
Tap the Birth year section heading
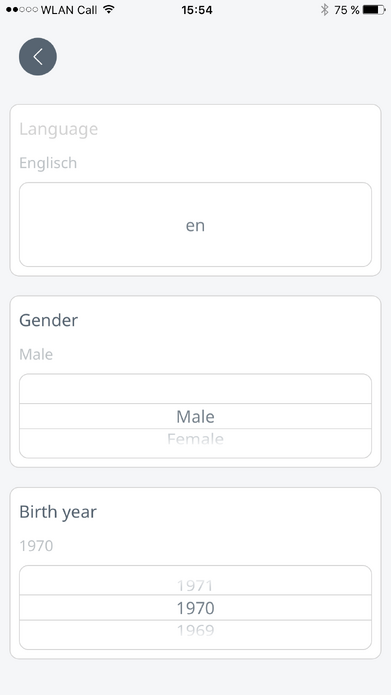[58, 512]
